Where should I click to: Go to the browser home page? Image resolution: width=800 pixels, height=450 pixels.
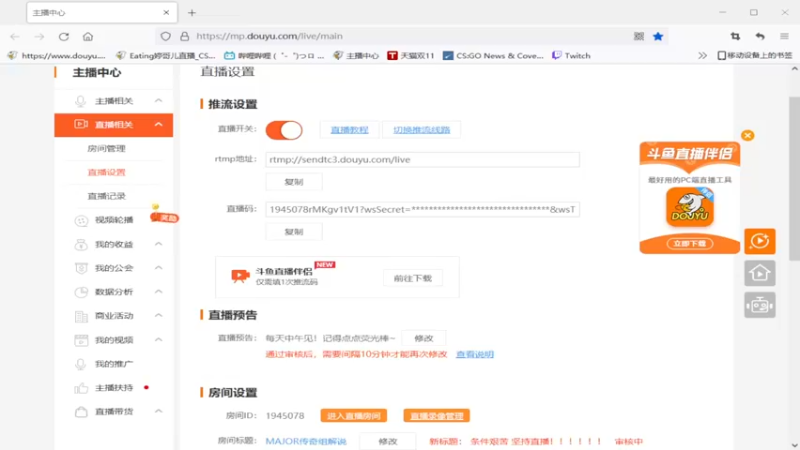click(x=88, y=36)
